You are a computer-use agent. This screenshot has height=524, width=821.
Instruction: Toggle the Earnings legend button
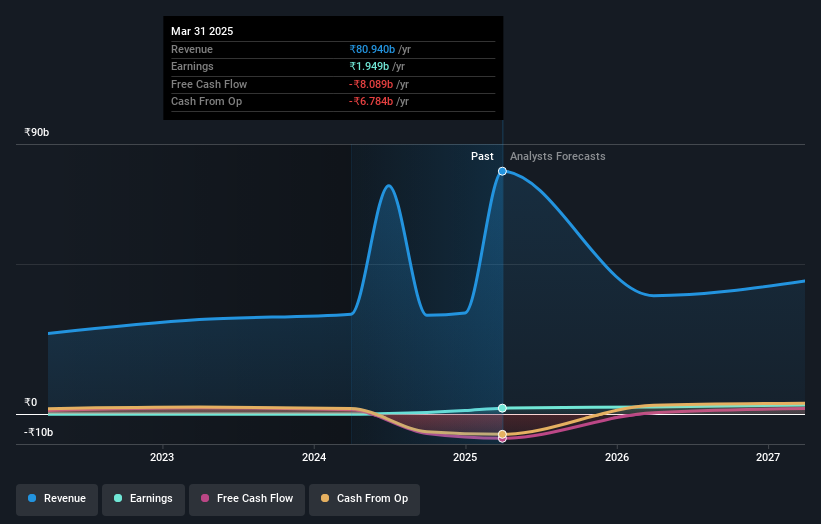143,499
